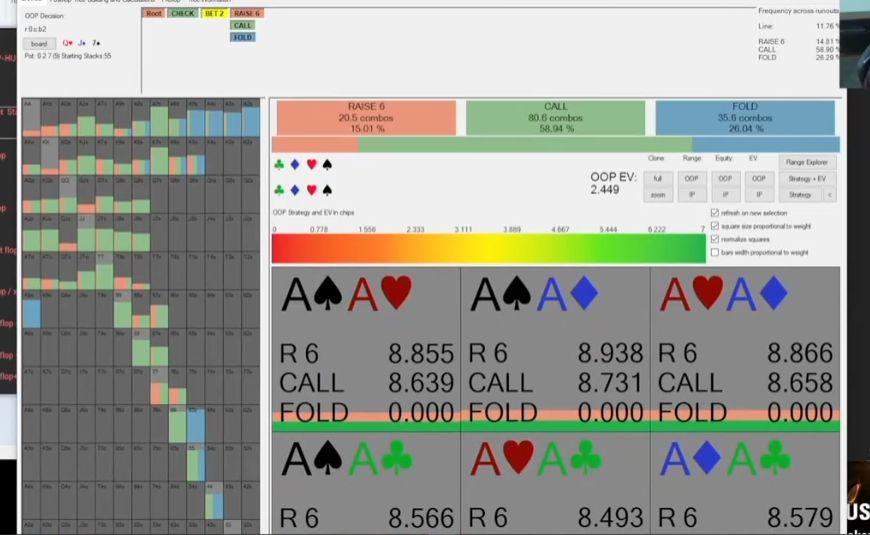The height and width of the screenshot is (535, 870).
Task: Select the AA cell in range grid
Action: tap(31, 118)
